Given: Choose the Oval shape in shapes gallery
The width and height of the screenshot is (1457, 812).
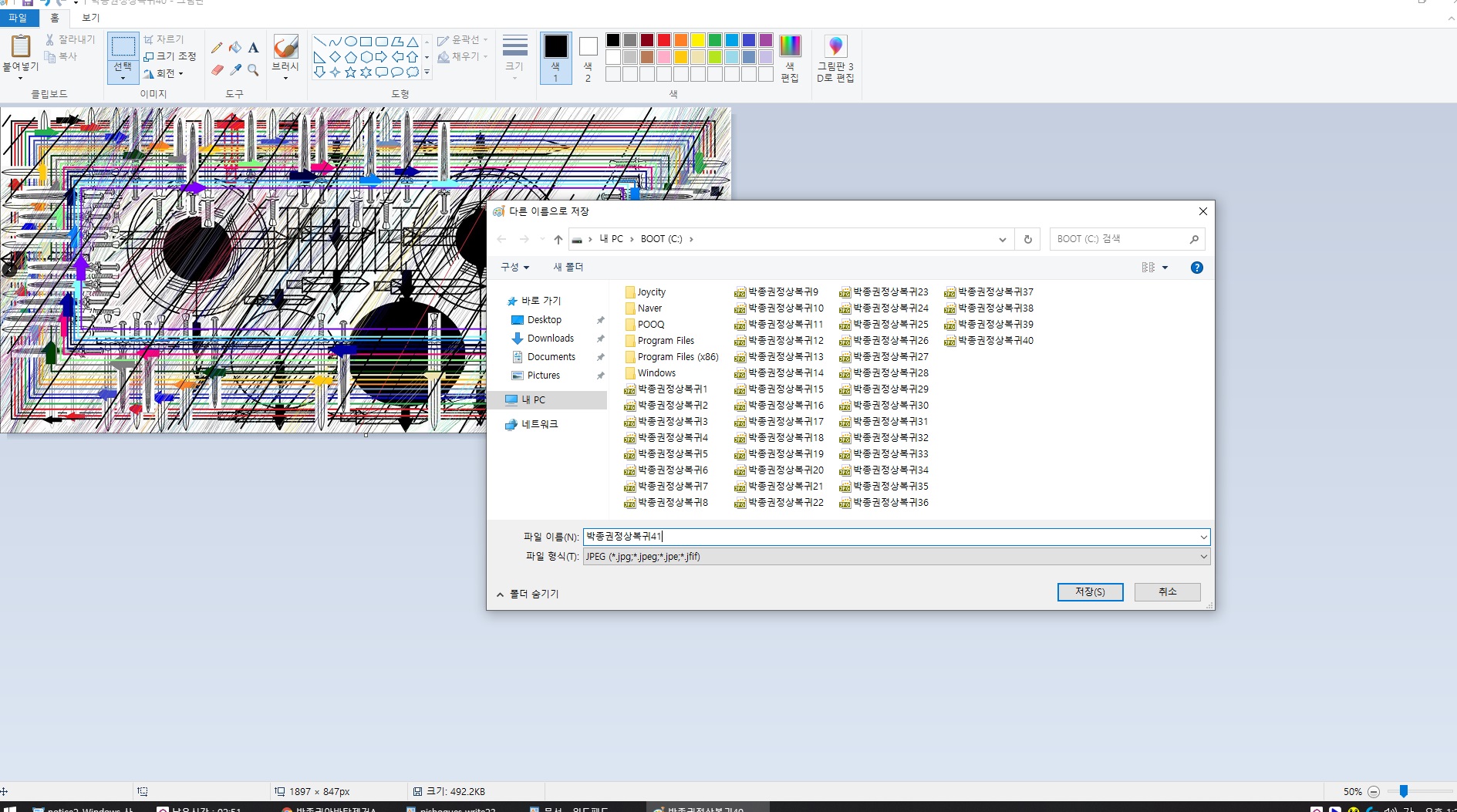Looking at the screenshot, I should (x=350, y=42).
